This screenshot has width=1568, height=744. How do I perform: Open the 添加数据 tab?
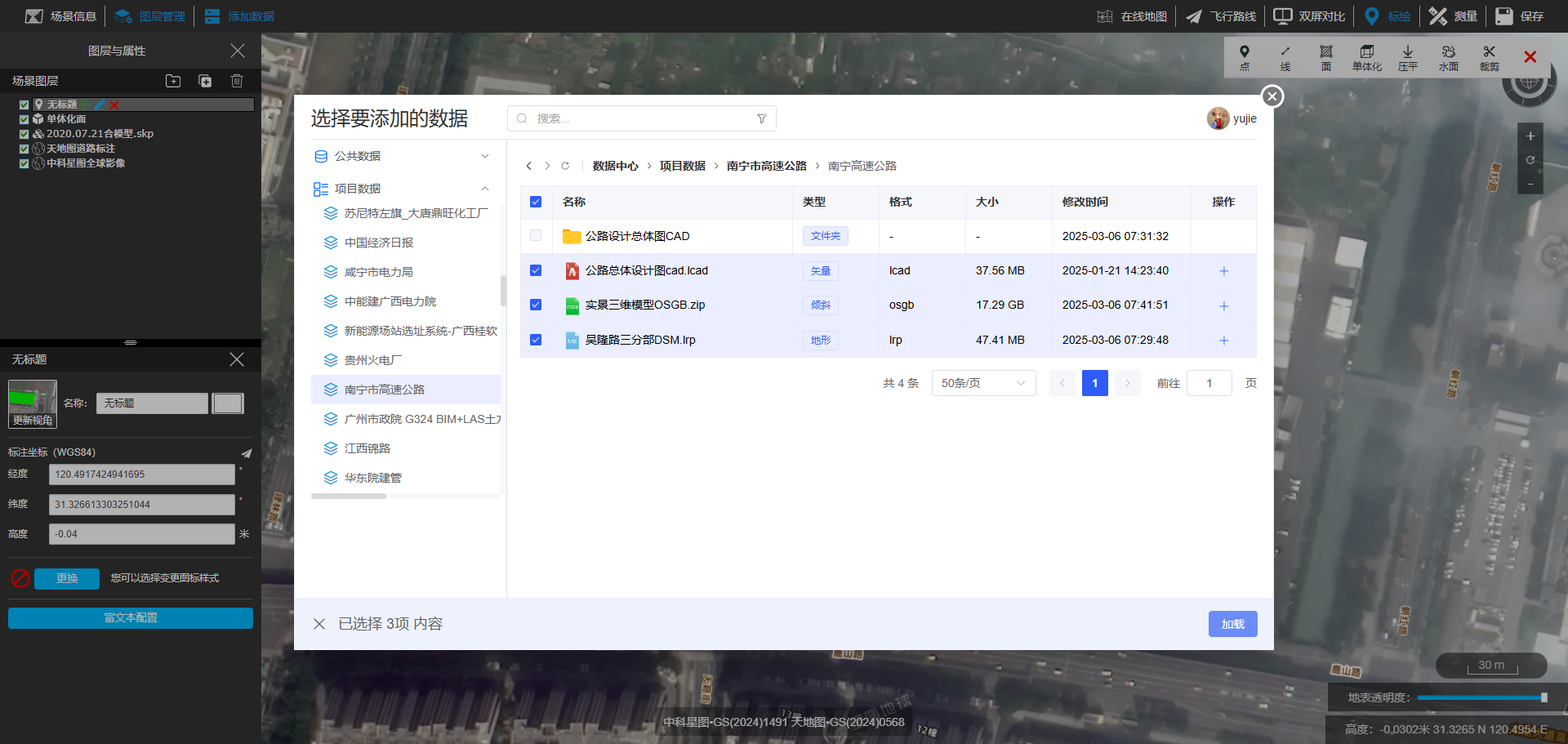click(x=239, y=16)
